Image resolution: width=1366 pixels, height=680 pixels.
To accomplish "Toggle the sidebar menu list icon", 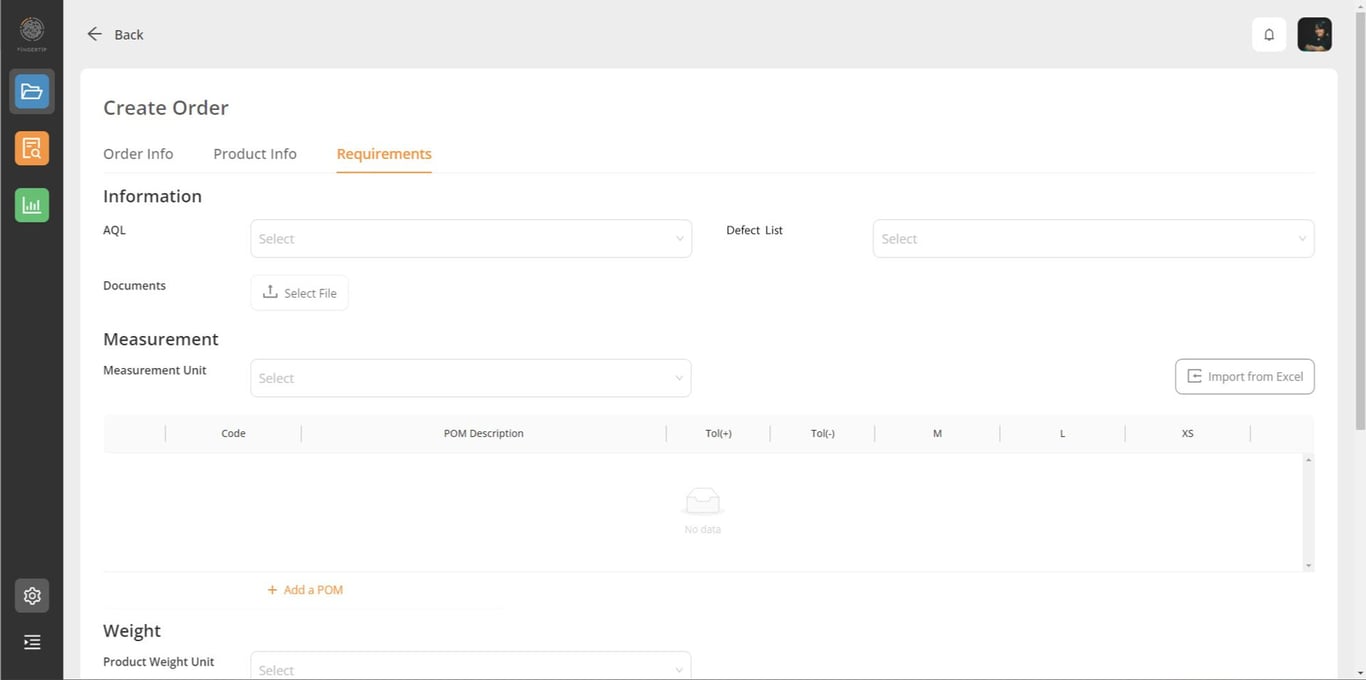I will tap(32, 642).
